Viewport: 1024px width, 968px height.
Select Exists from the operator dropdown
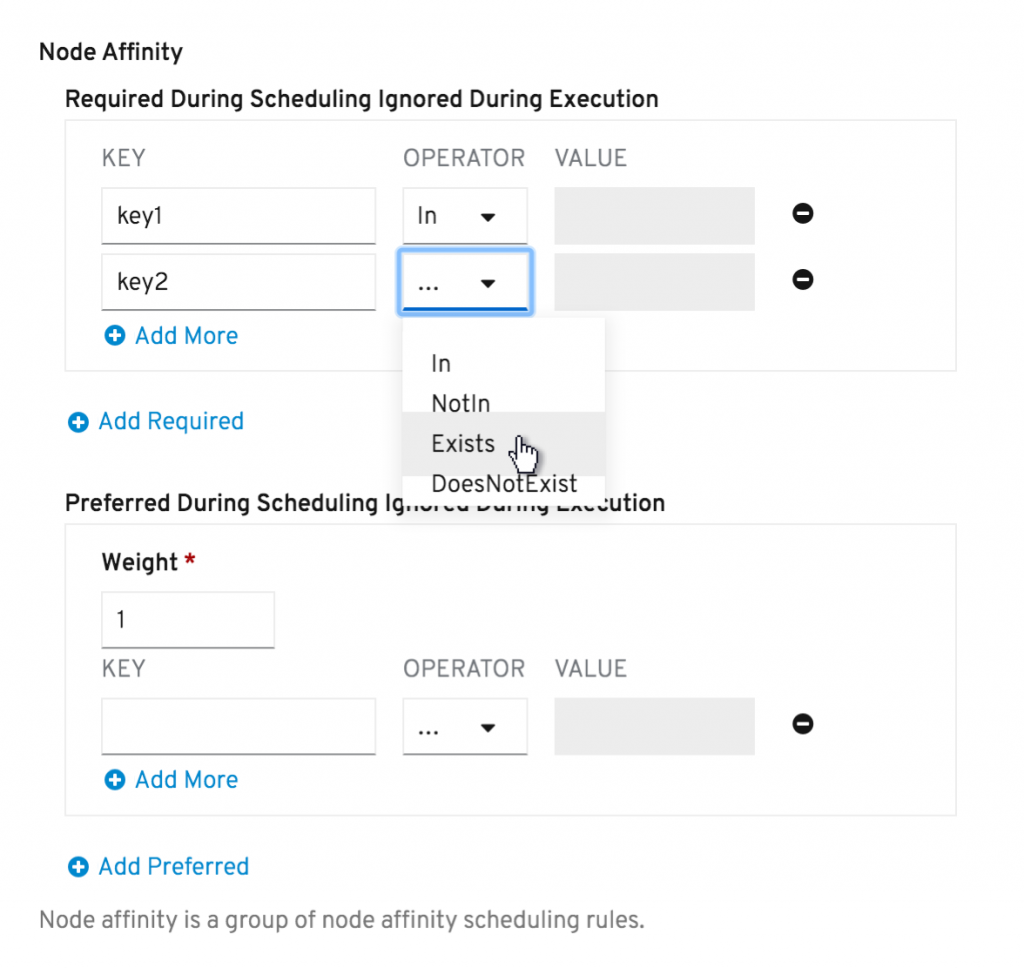(x=463, y=444)
